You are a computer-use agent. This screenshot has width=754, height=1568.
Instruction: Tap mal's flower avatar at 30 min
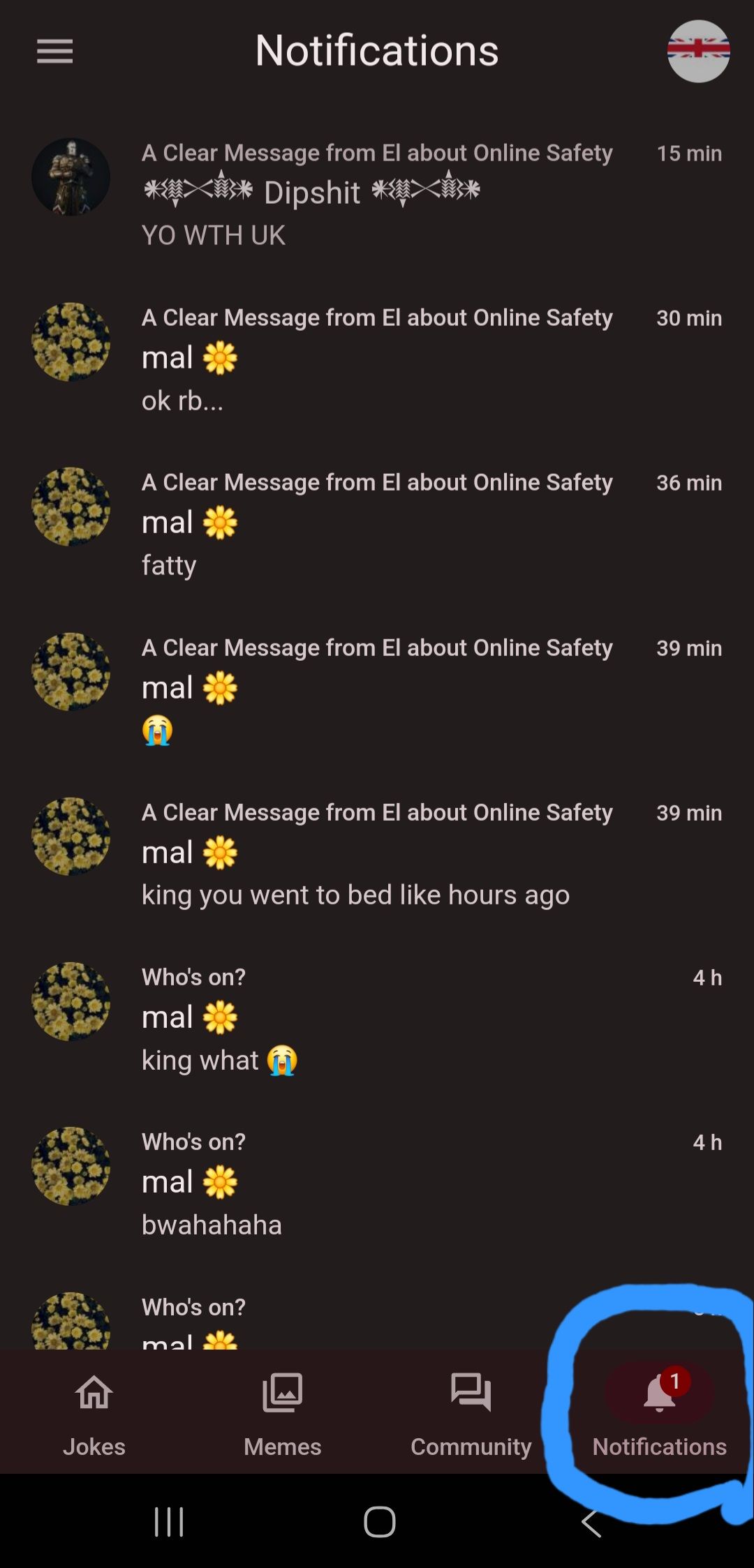point(71,342)
